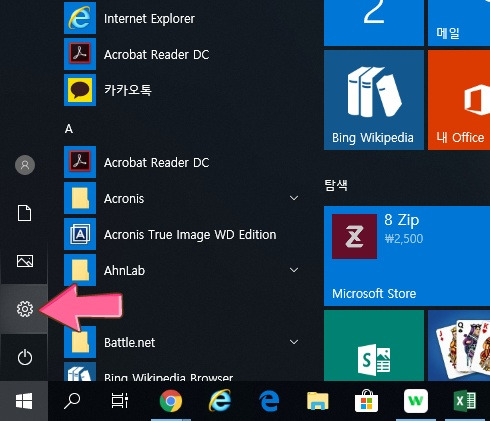Screen dimensions: 490x421
Task: Open the Power options button
Action: (25, 357)
